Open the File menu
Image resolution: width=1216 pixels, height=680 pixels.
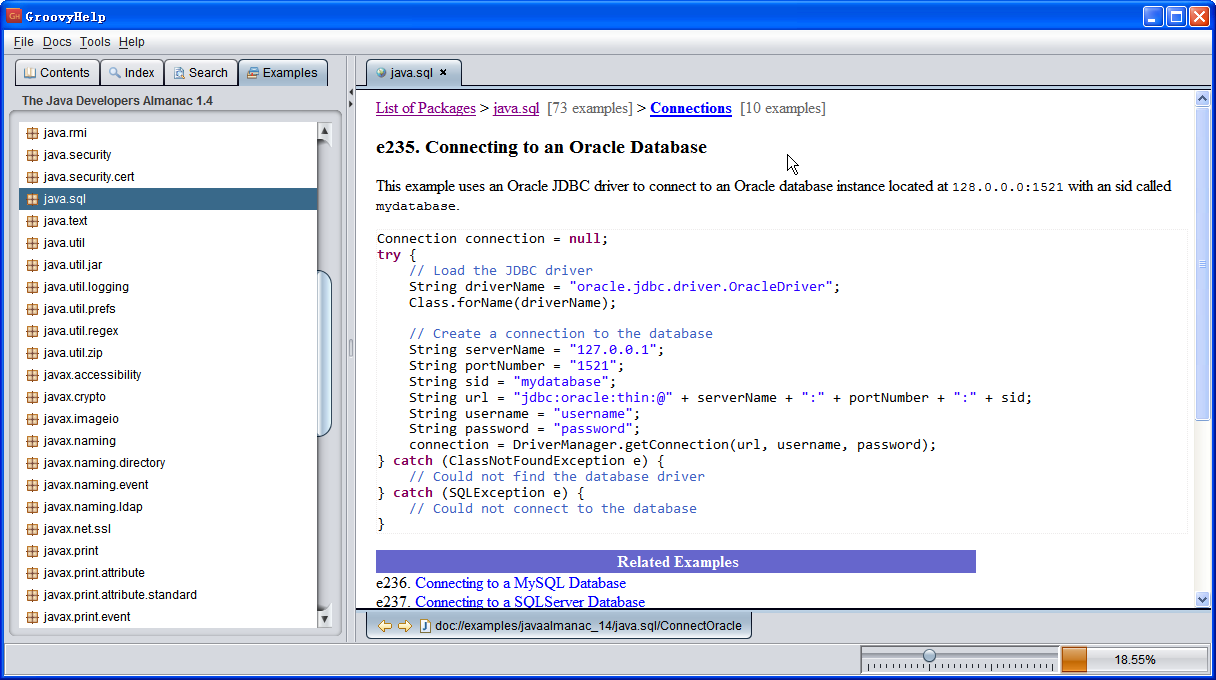coord(24,42)
